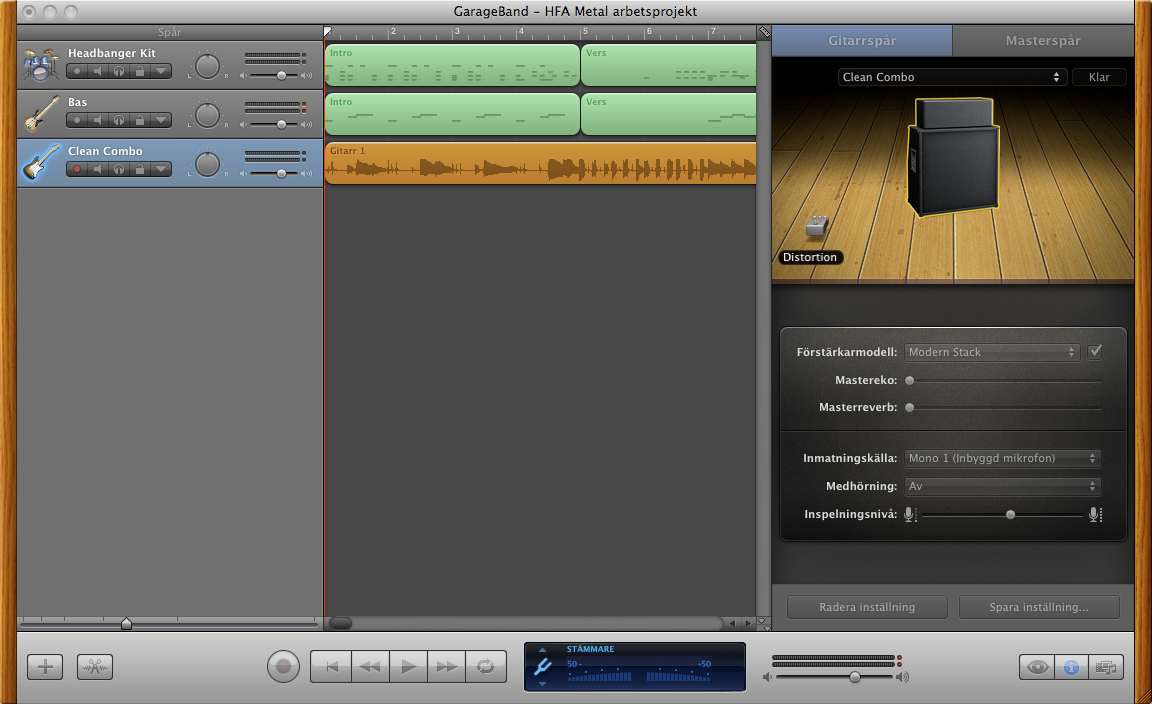Solo the Clean Combo track
The height and width of the screenshot is (704, 1152).
(x=119, y=169)
